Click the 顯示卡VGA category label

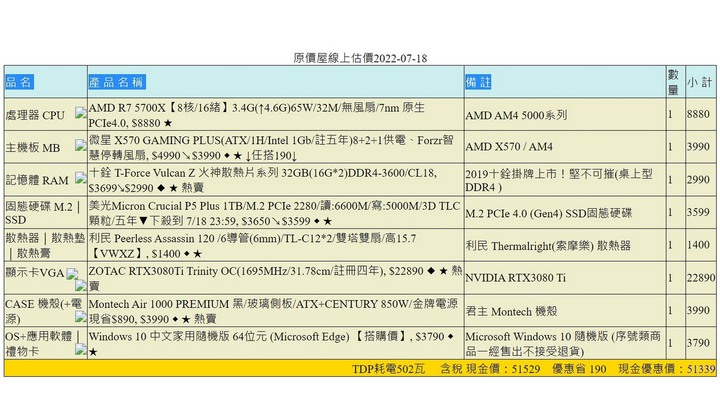(x=34, y=273)
